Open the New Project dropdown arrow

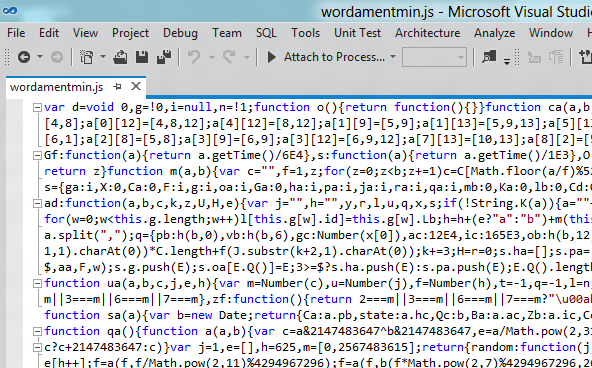pyautogui.click(x=103, y=57)
